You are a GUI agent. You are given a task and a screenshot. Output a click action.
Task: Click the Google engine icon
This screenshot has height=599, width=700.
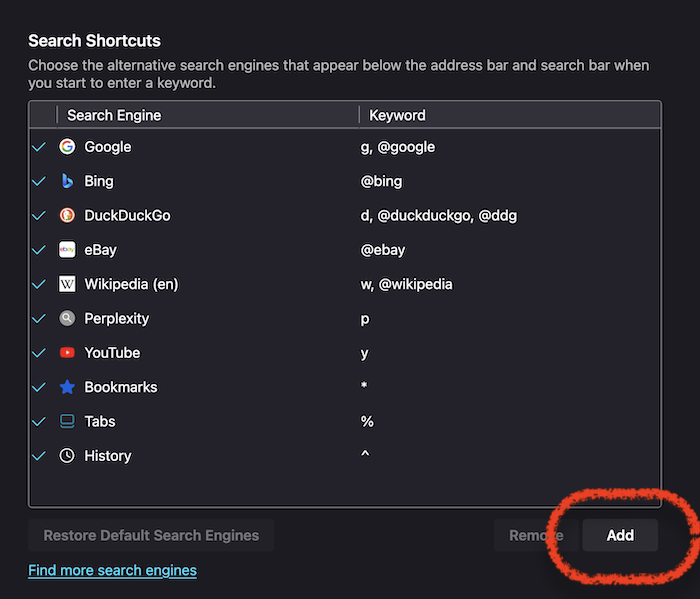pos(67,146)
